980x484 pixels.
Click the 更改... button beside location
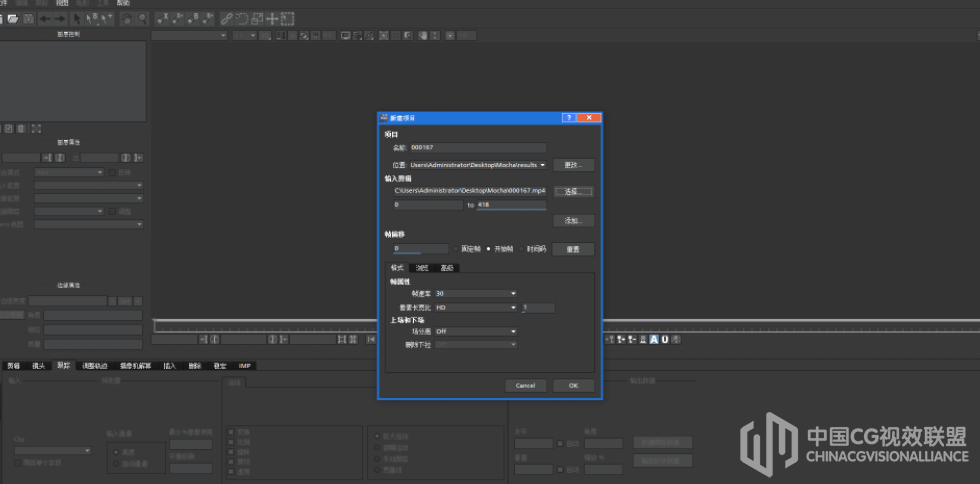coord(573,165)
